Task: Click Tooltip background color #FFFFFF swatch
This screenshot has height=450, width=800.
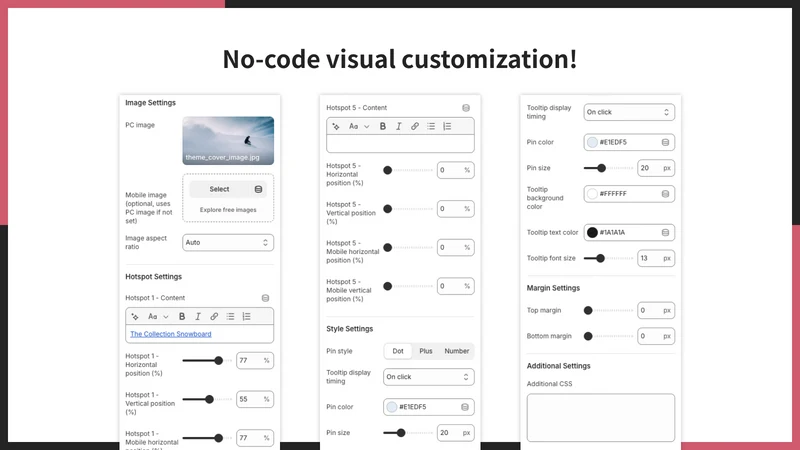Action: [x=592, y=194]
